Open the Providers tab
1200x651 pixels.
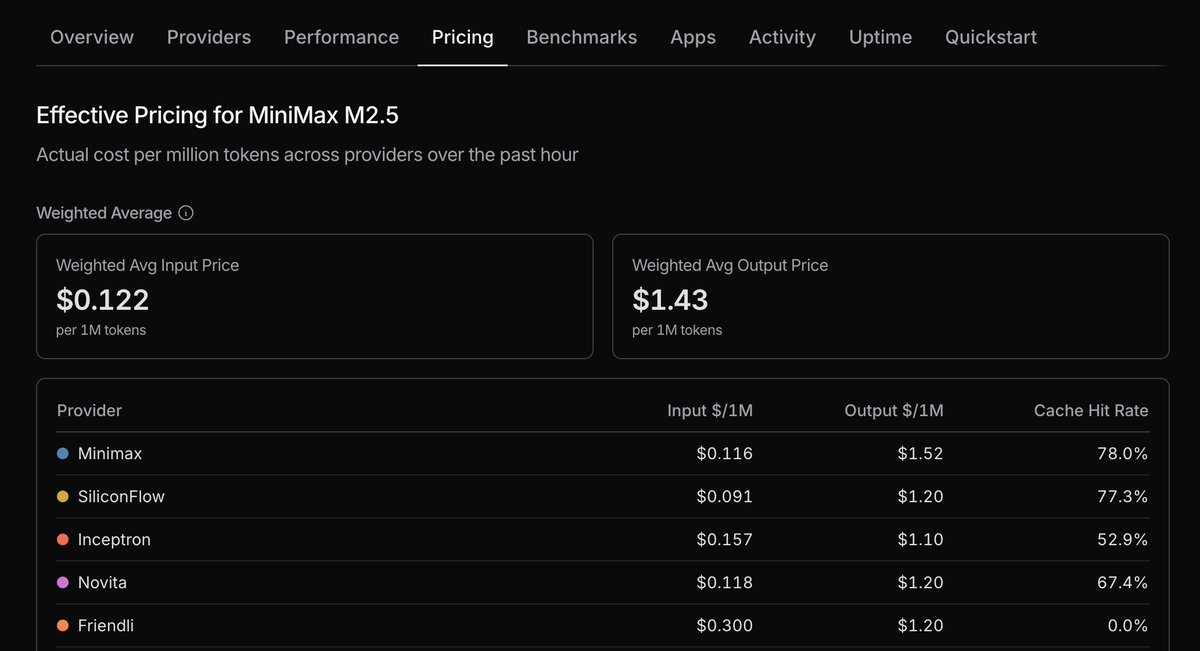pyautogui.click(x=208, y=37)
